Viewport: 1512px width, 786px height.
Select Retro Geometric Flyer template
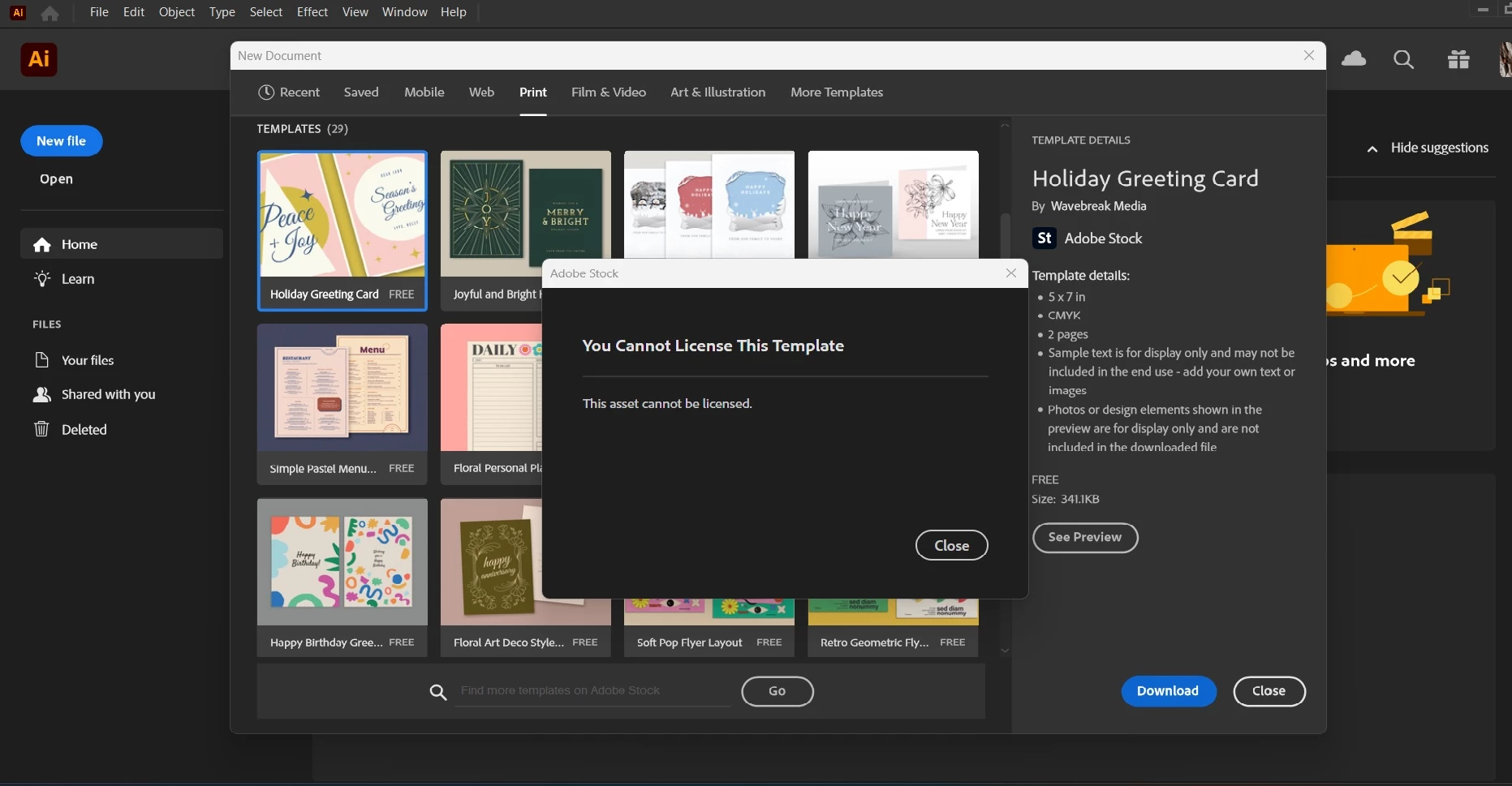point(894,629)
